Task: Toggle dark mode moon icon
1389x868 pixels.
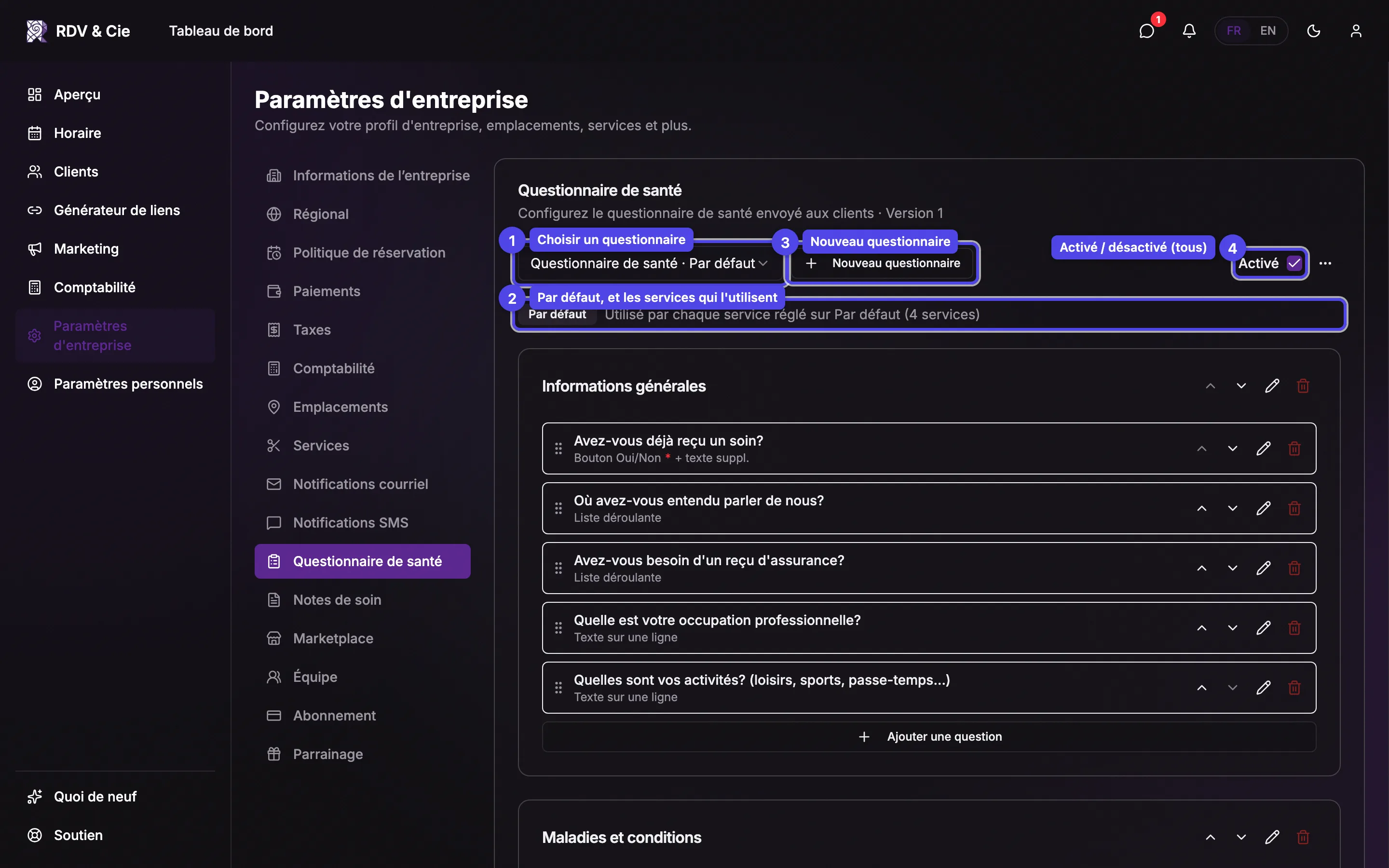Action: click(1314, 31)
